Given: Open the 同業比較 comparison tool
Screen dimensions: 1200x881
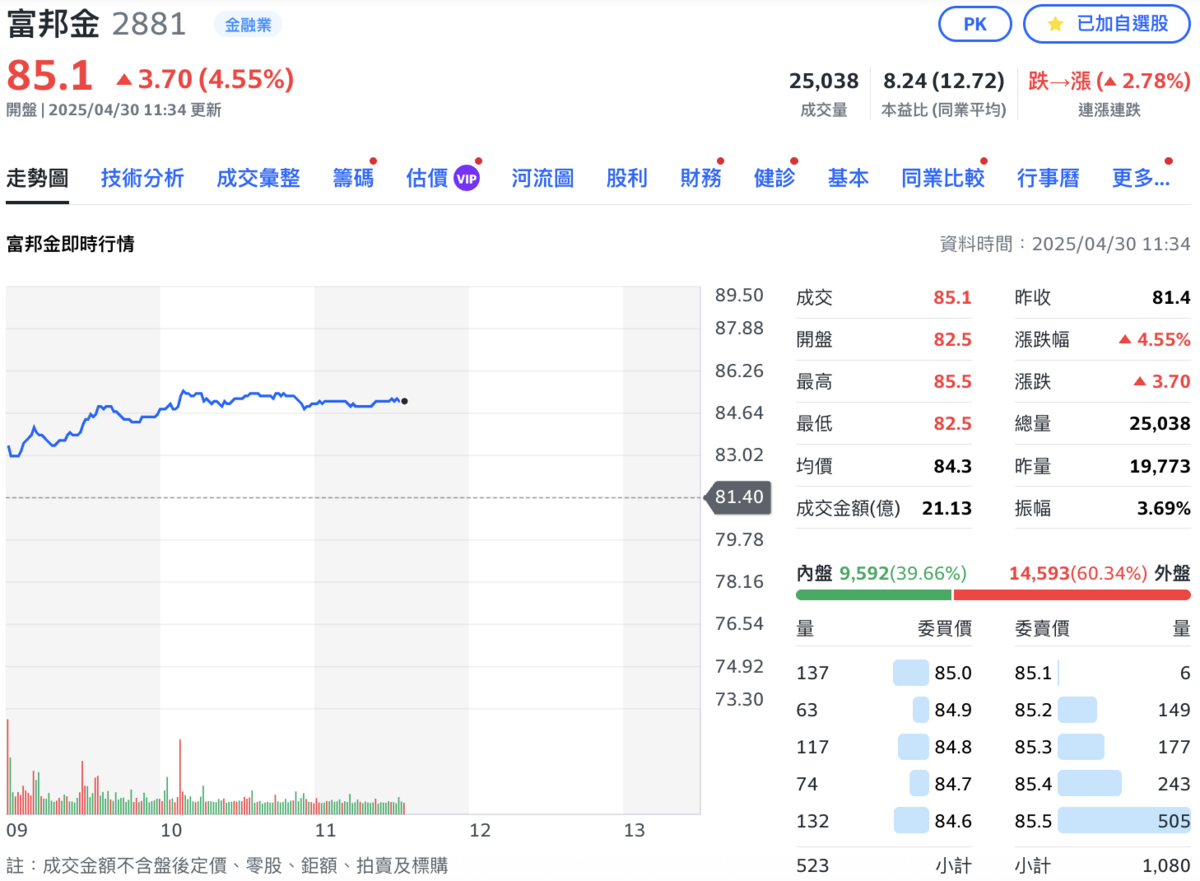Looking at the screenshot, I should tap(941, 177).
